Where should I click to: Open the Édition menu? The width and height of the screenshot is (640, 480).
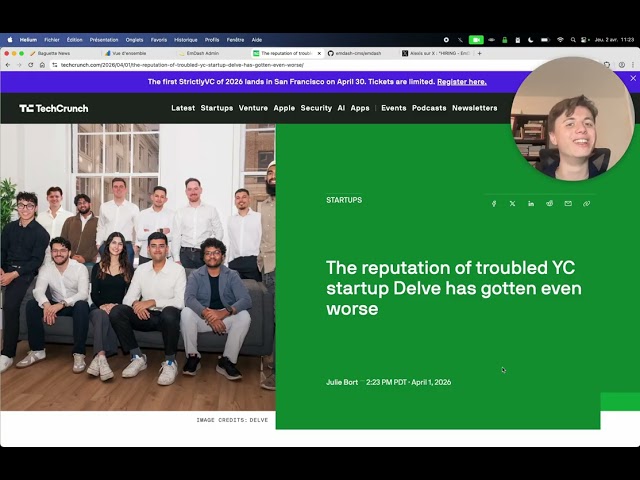pyautogui.click(x=75, y=40)
